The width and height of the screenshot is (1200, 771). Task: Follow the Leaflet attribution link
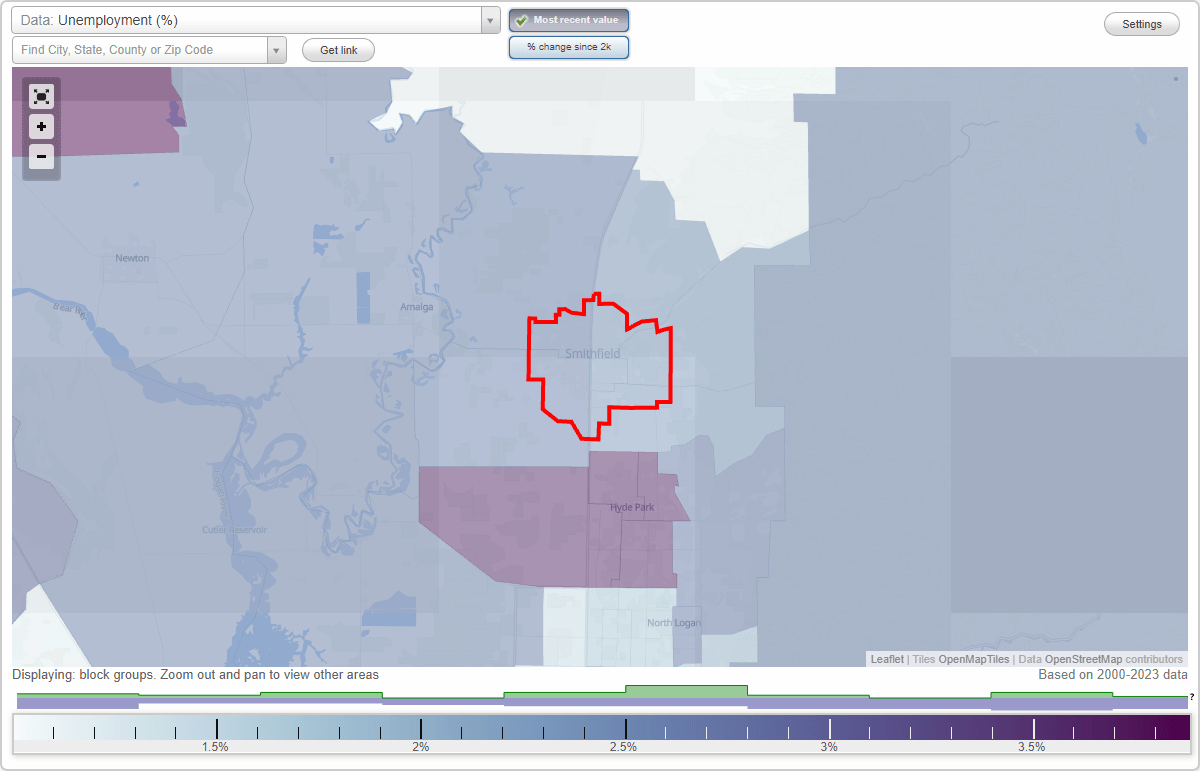[x=887, y=659]
